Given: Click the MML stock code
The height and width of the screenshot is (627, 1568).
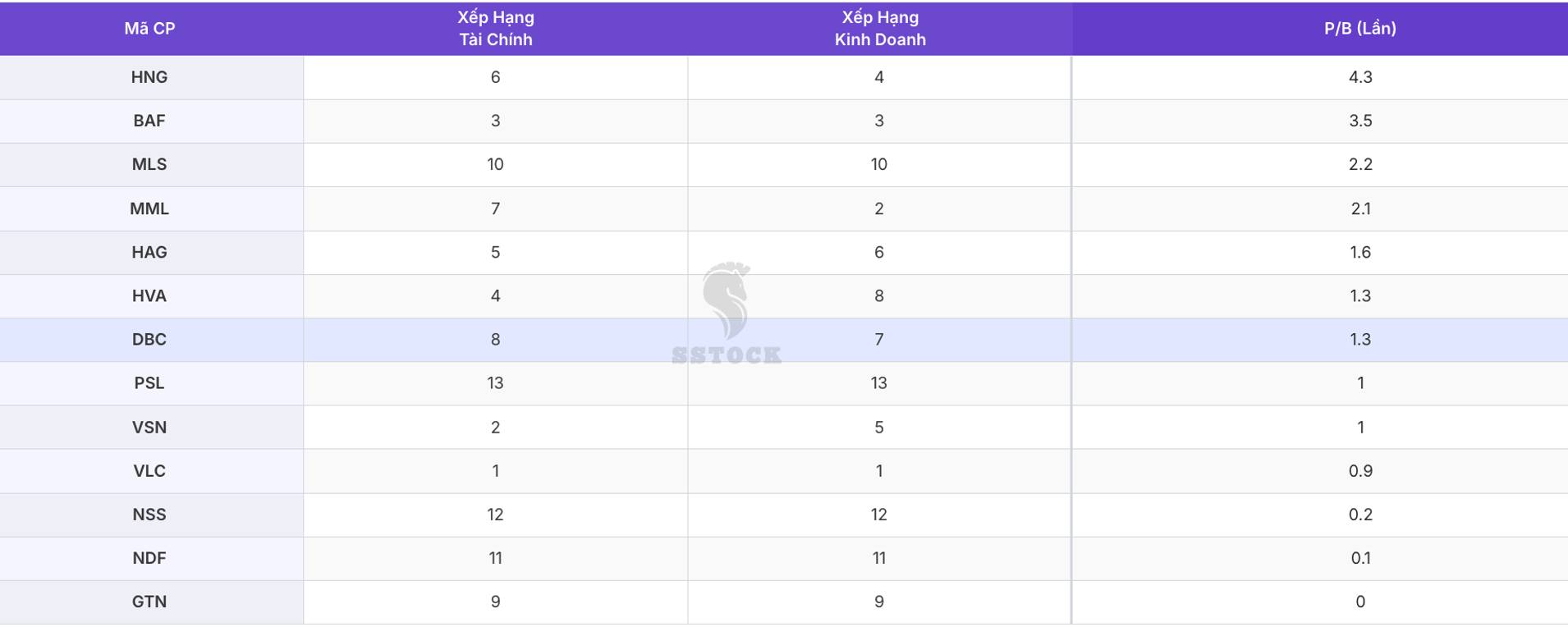Looking at the screenshot, I should 149,208.
